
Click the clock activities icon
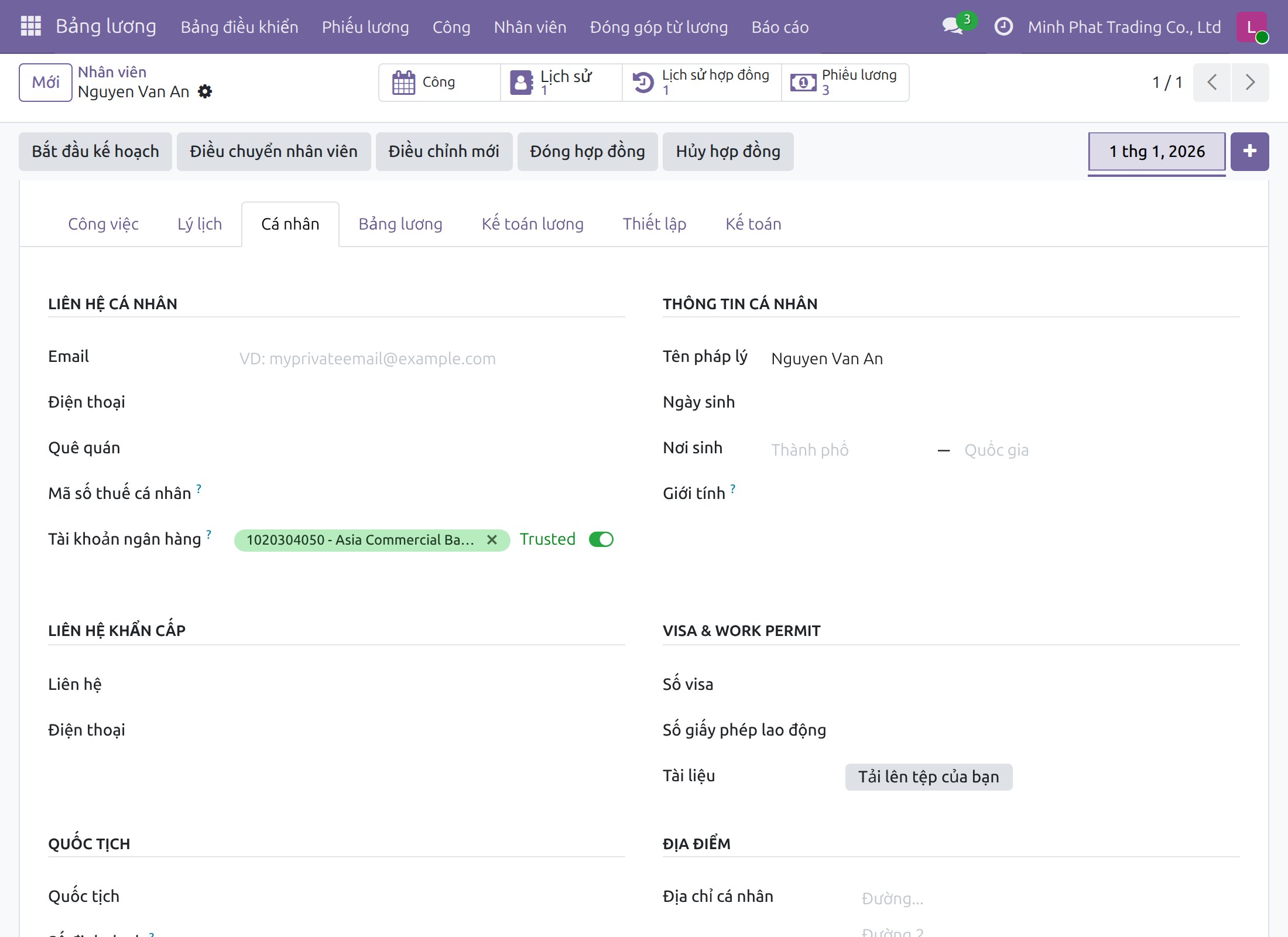pyautogui.click(x=1003, y=26)
